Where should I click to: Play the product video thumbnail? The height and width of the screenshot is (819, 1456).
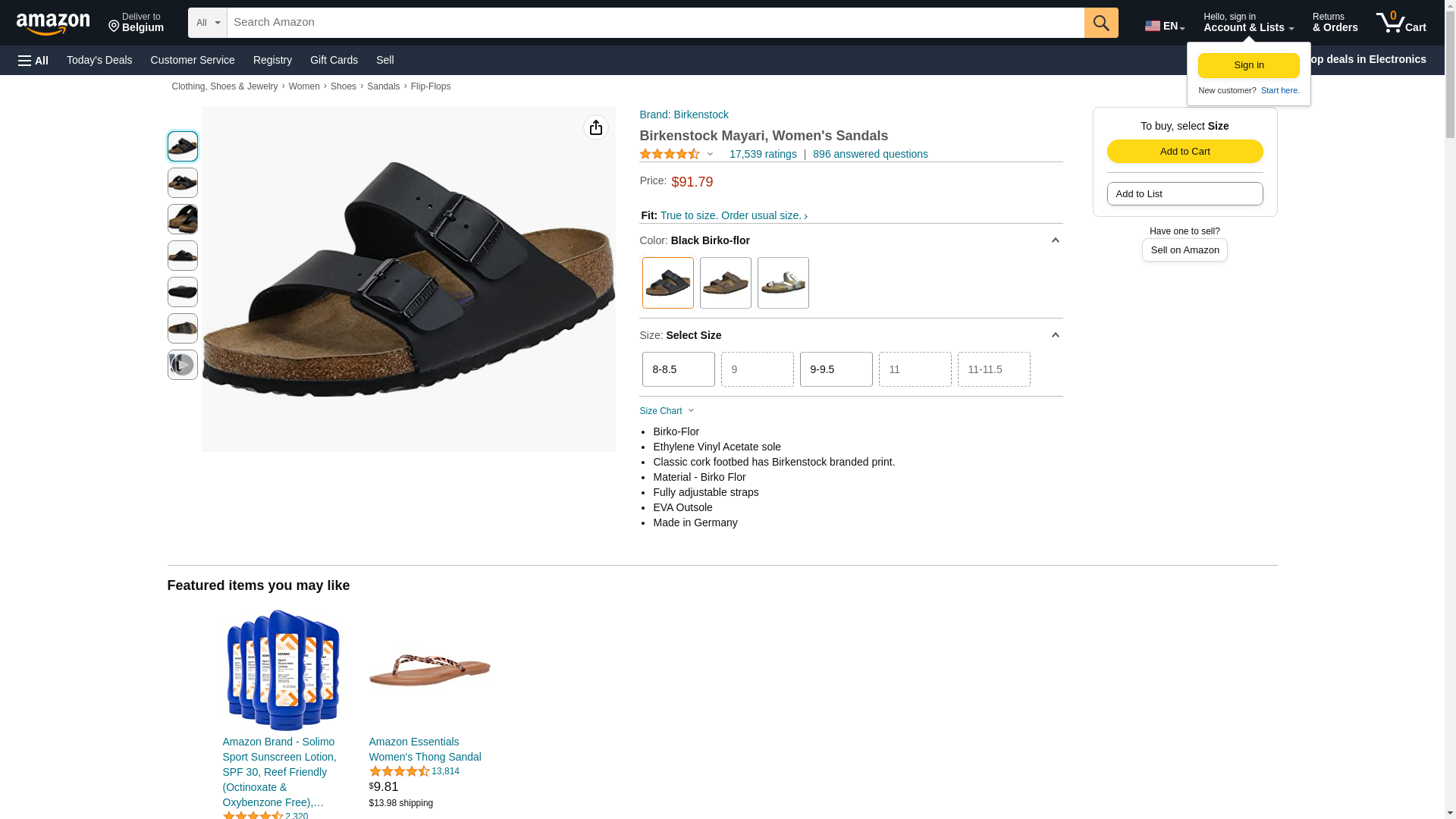tap(183, 365)
